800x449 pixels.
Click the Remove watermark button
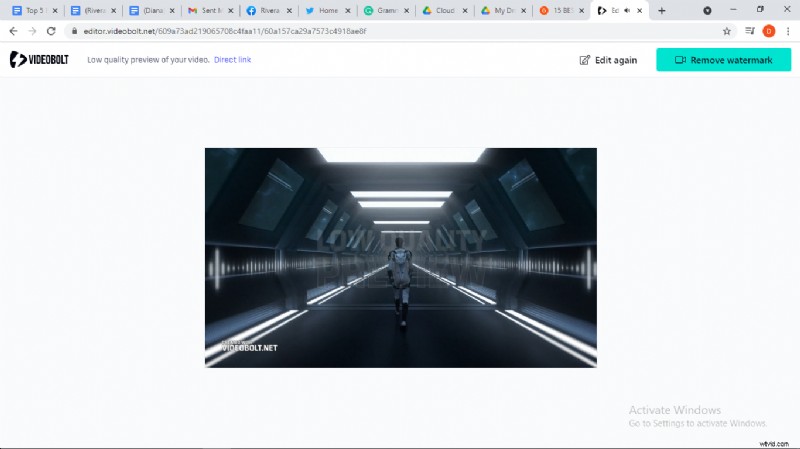[x=723, y=60]
